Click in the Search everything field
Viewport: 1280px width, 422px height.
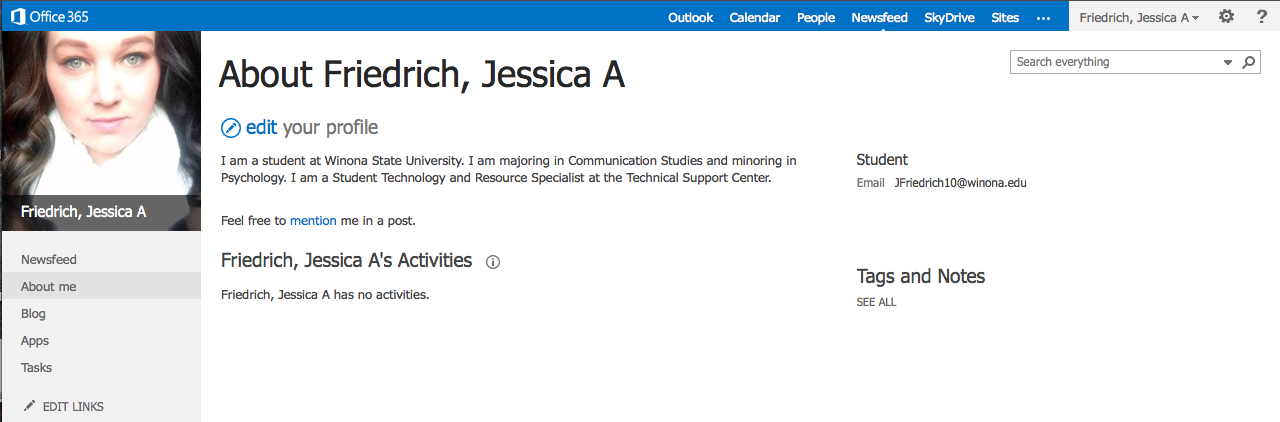click(1115, 62)
